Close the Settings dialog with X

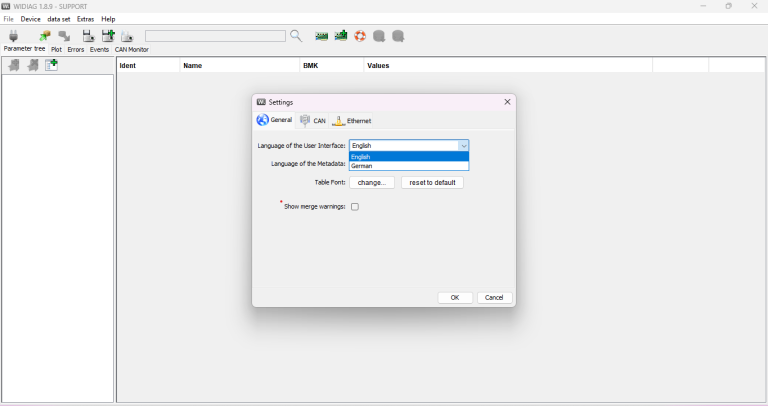507,102
